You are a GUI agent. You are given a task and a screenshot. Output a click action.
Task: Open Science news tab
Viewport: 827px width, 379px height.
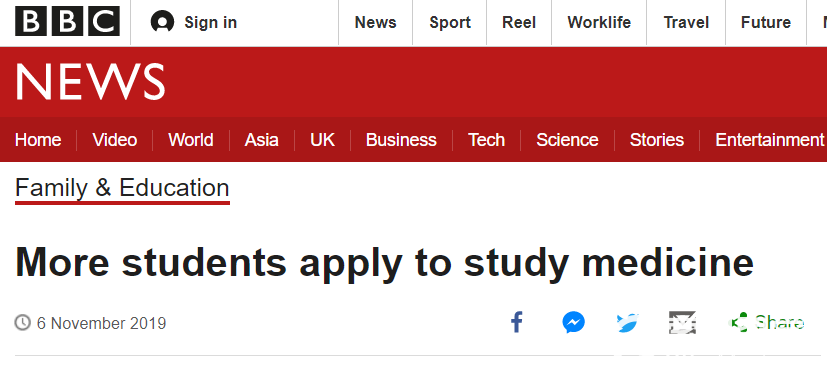[x=567, y=140]
